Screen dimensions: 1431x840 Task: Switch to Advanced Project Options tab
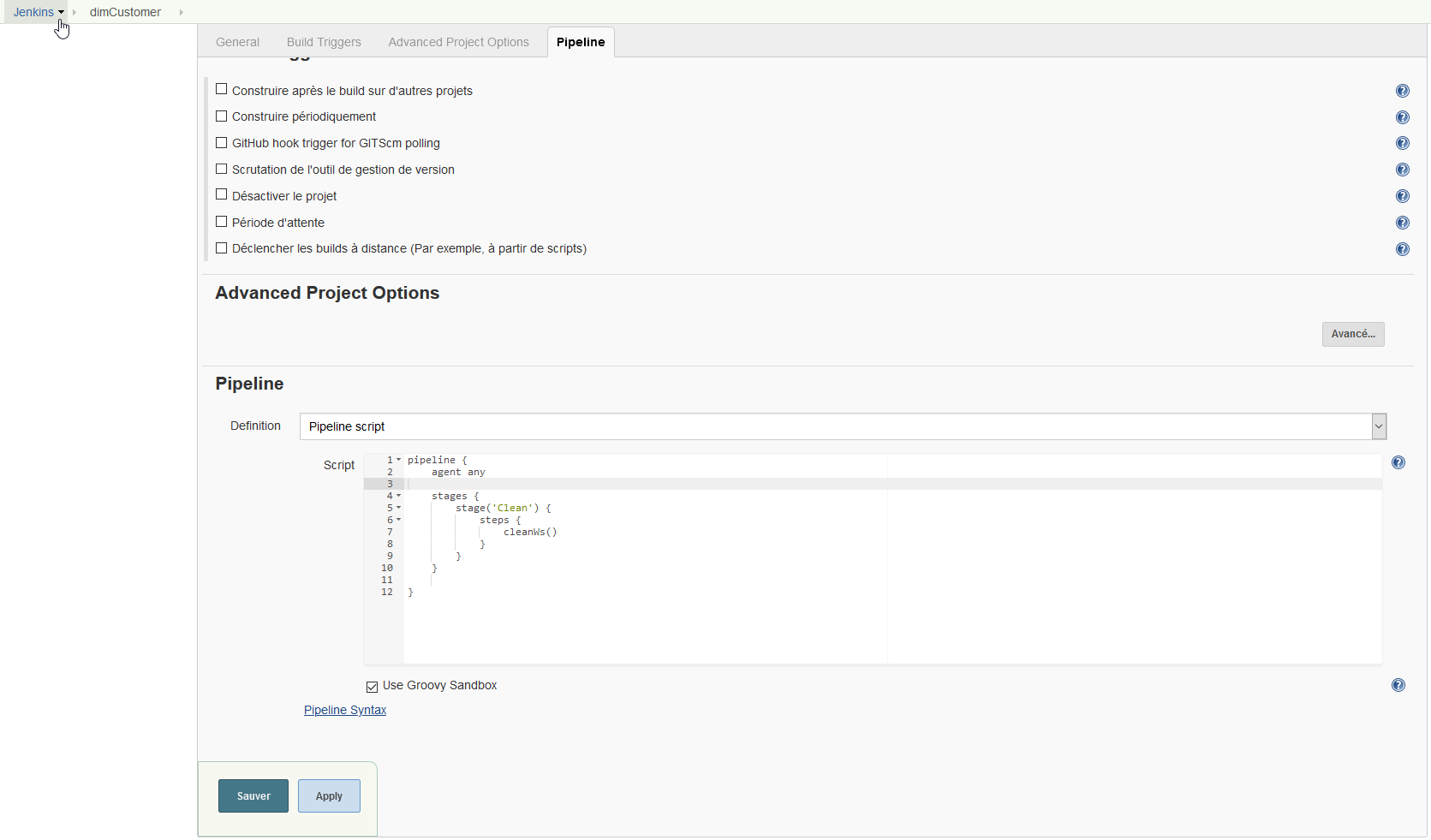click(458, 42)
